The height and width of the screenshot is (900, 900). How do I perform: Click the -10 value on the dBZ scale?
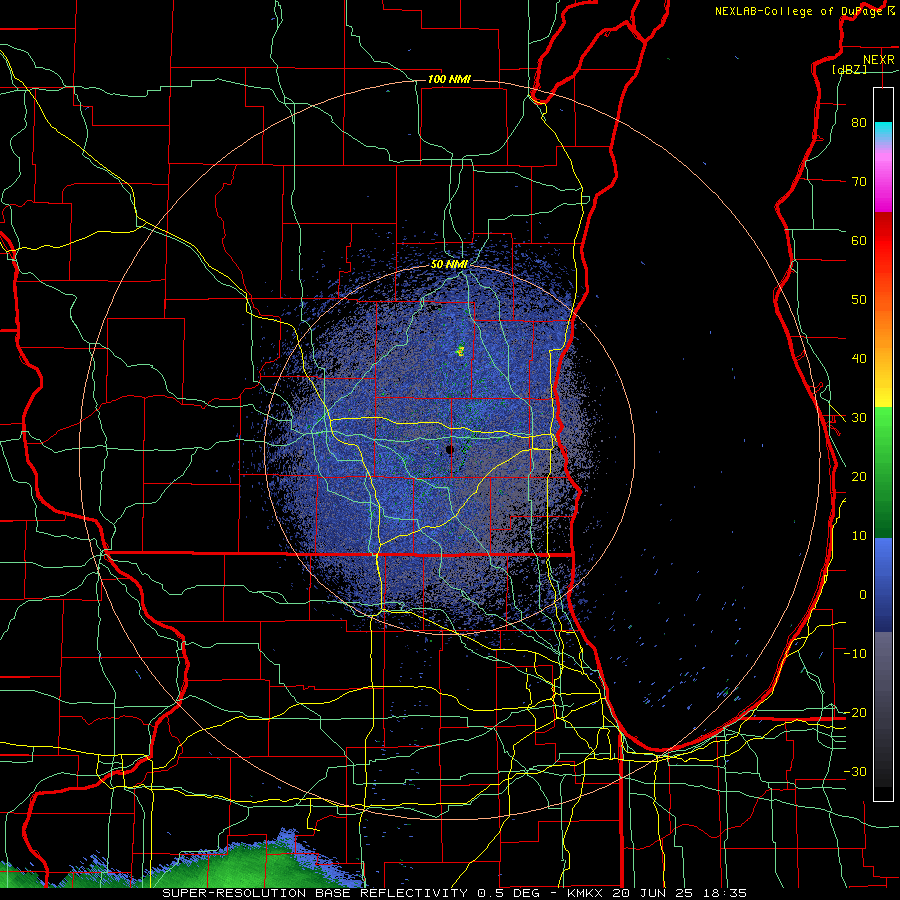tap(855, 653)
